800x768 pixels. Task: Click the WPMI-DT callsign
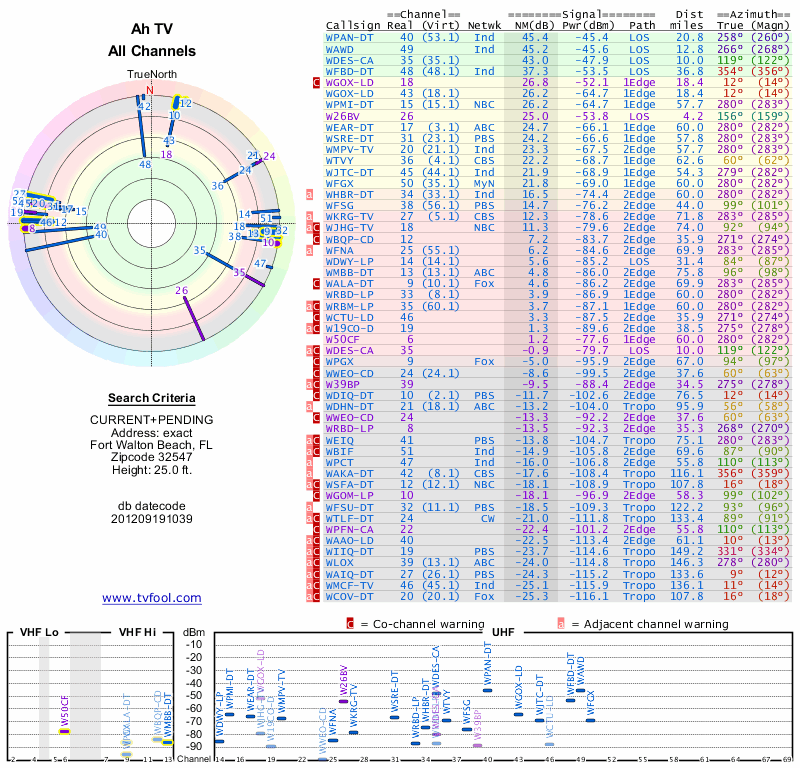[349, 105]
